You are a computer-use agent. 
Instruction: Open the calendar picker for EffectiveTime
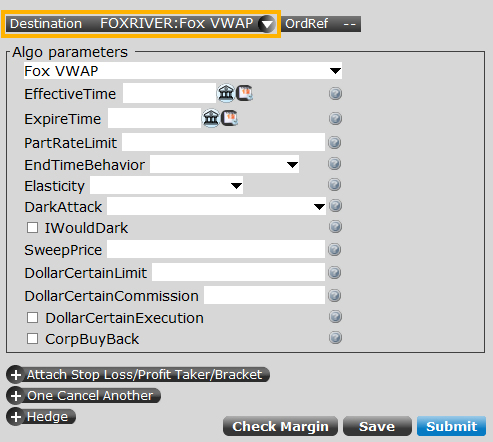[x=244, y=93]
